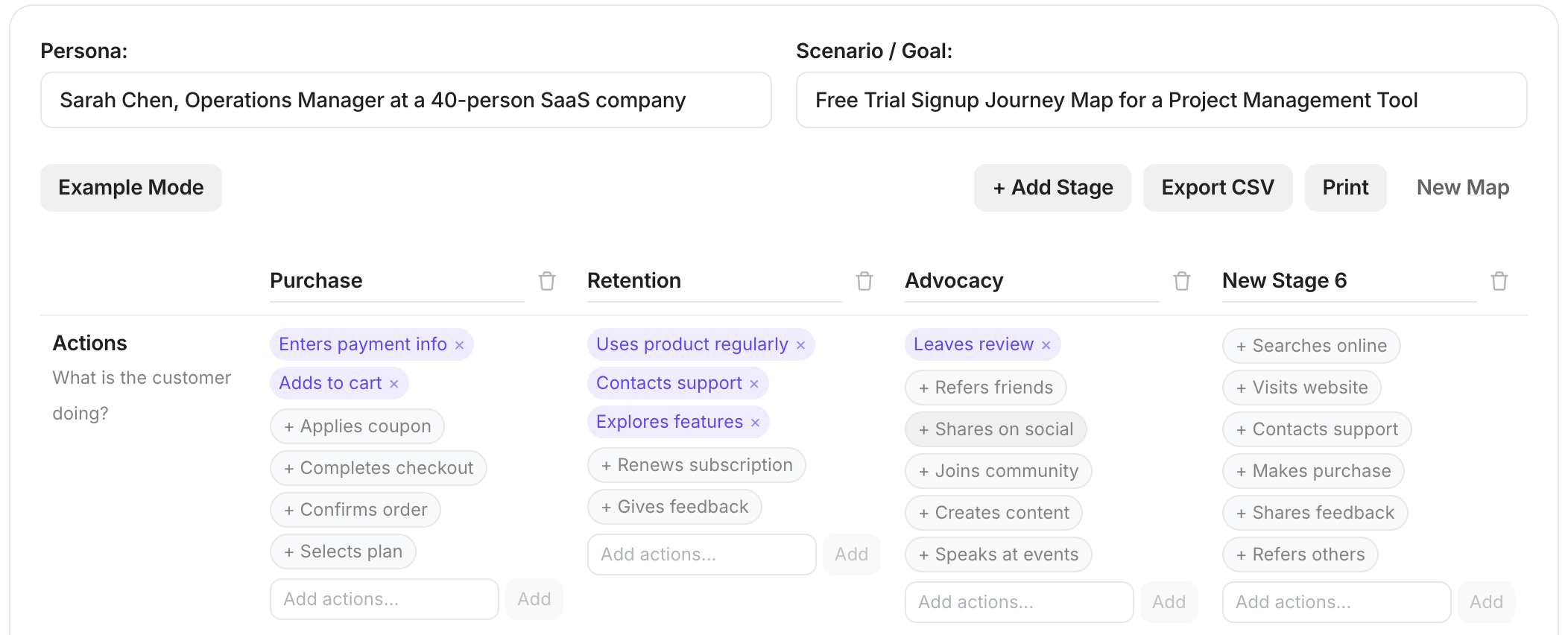Add a new stage to the map
The height and width of the screenshot is (635, 1568).
[x=1052, y=187]
